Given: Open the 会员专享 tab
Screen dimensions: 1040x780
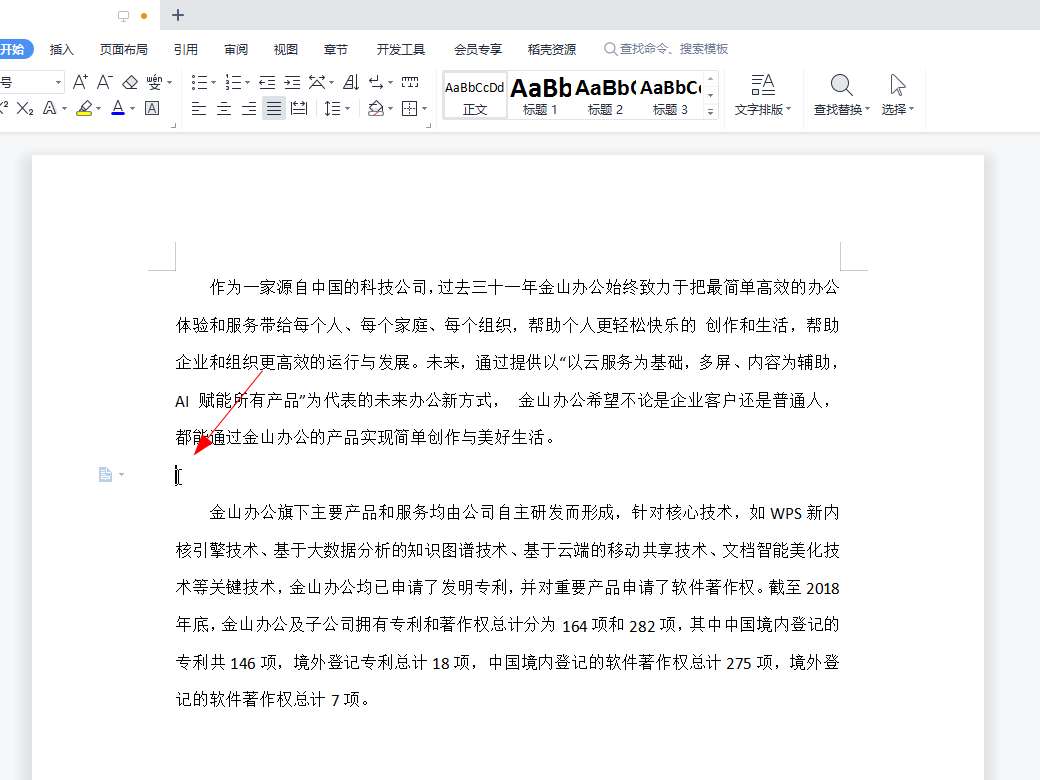Looking at the screenshot, I should (x=478, y=49).
